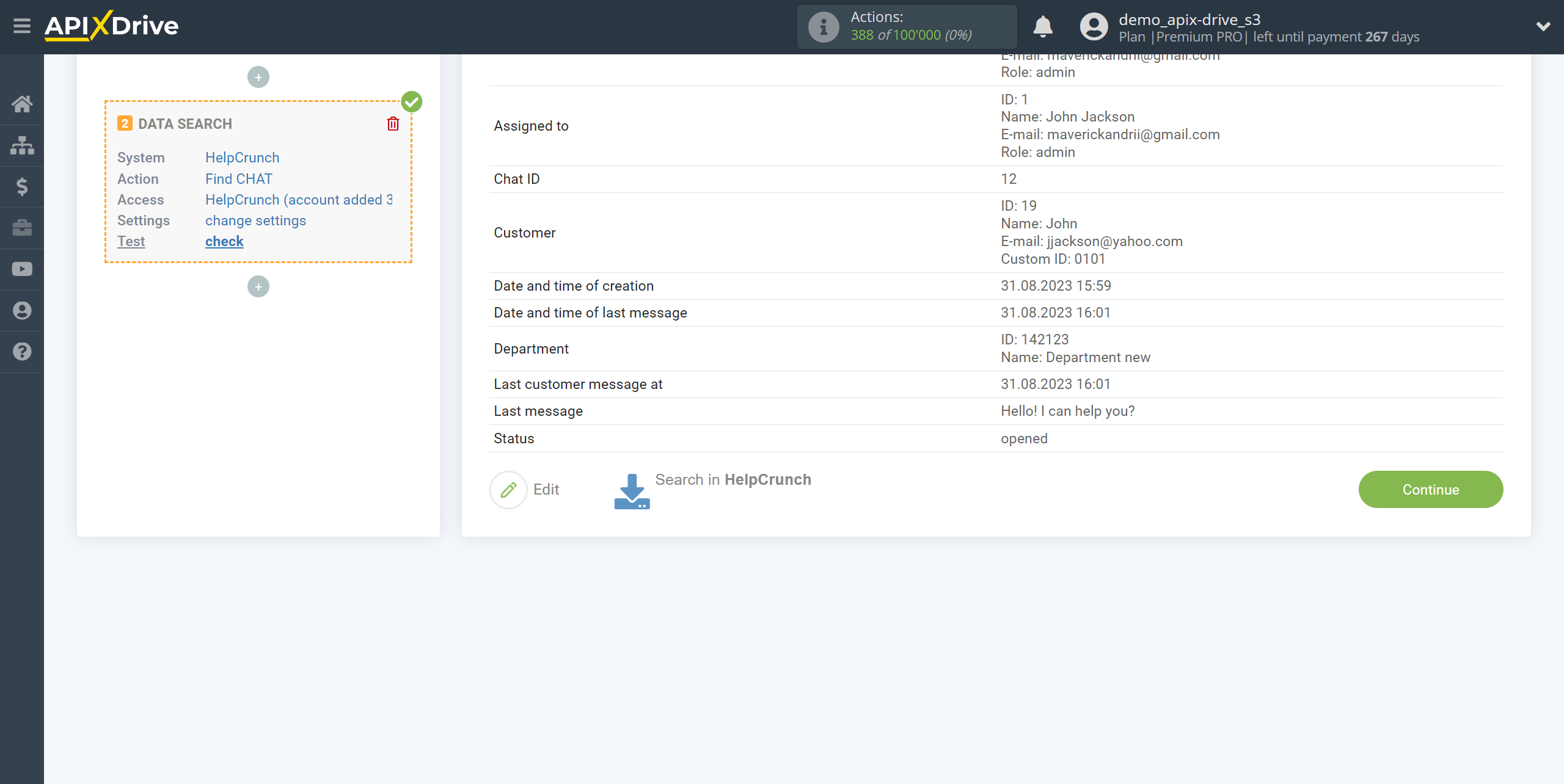Select the Customer row label
Image resolution: width=1564 pixels, height=784 pixels.
pos(525,233)
